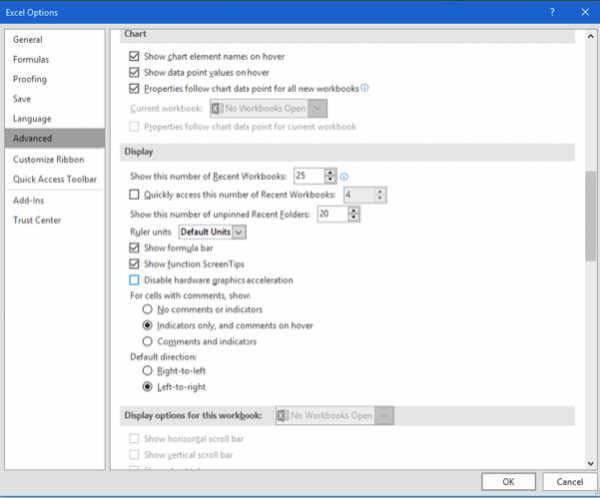This screenshot has height=498, width=600.
Task: Open the General options category
Action: (55, 39)
